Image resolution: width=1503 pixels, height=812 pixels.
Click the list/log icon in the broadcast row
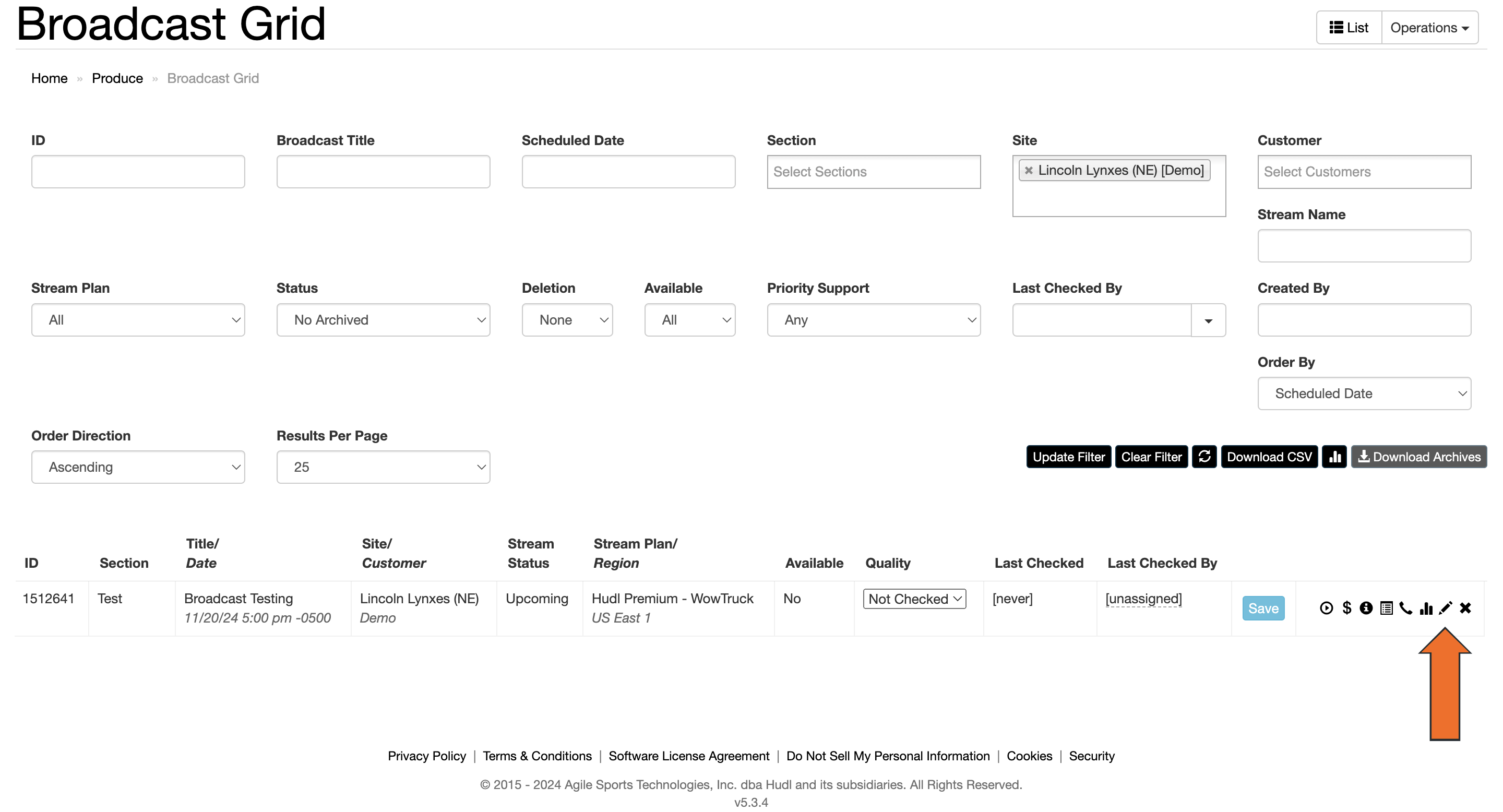1386,608
